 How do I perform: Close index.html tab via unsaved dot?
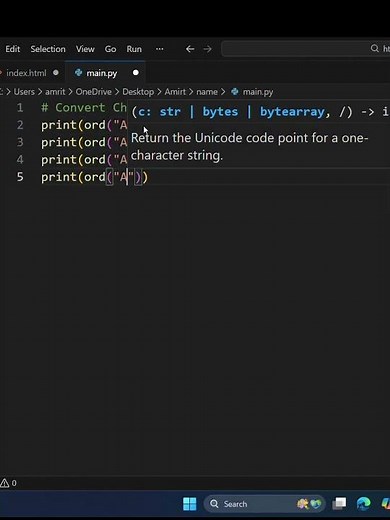coord(56,72)
